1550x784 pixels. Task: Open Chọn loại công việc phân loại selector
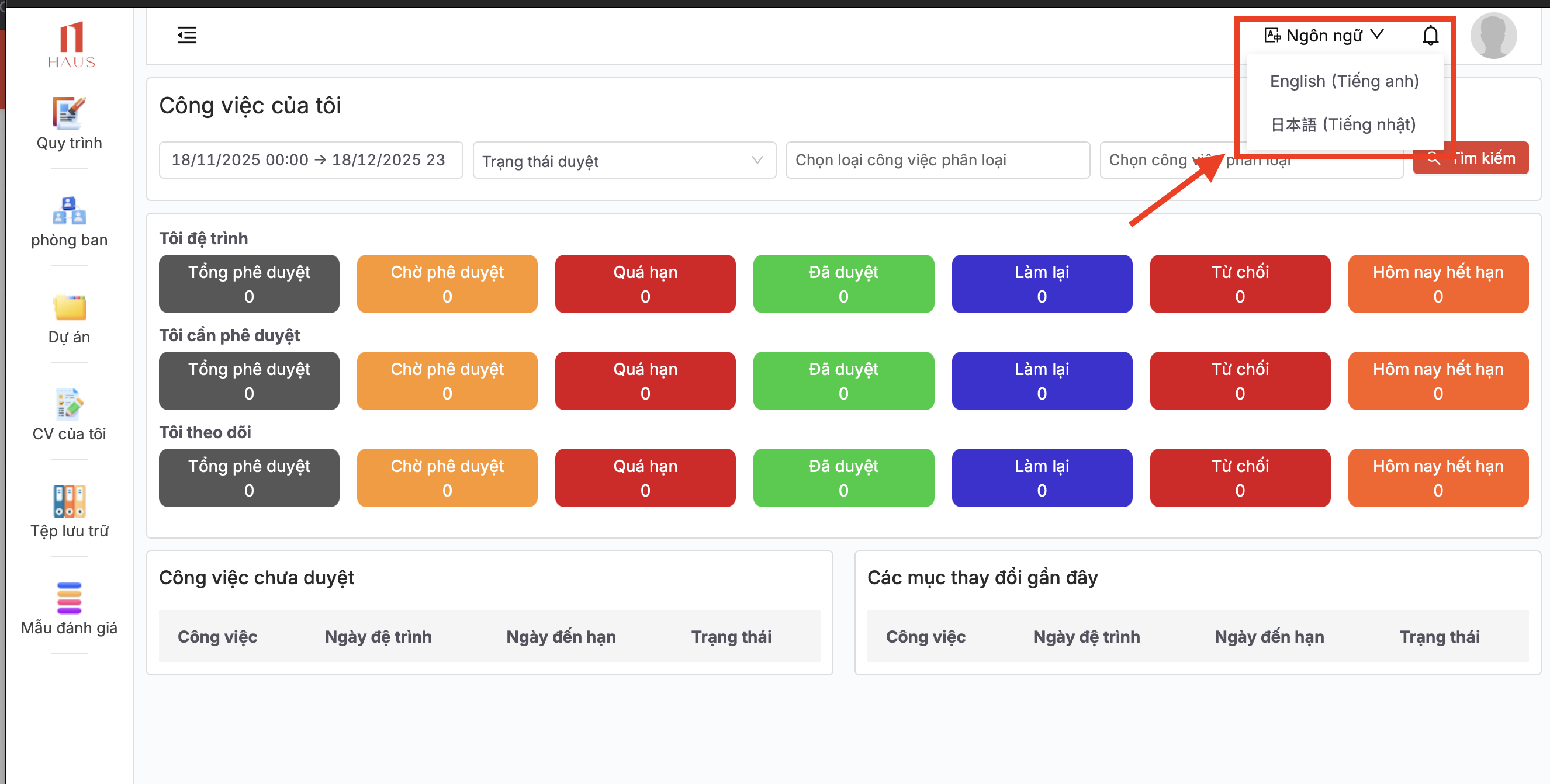[x=937, y=161]
